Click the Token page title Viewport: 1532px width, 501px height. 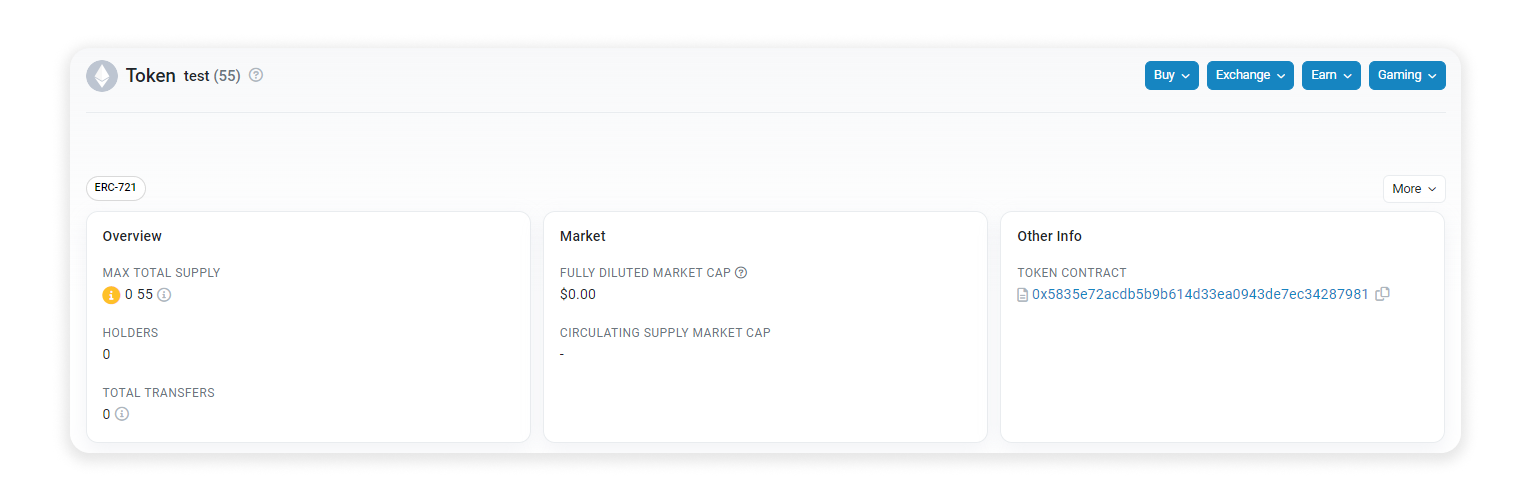pyautogui.click(x=151, y=76)
